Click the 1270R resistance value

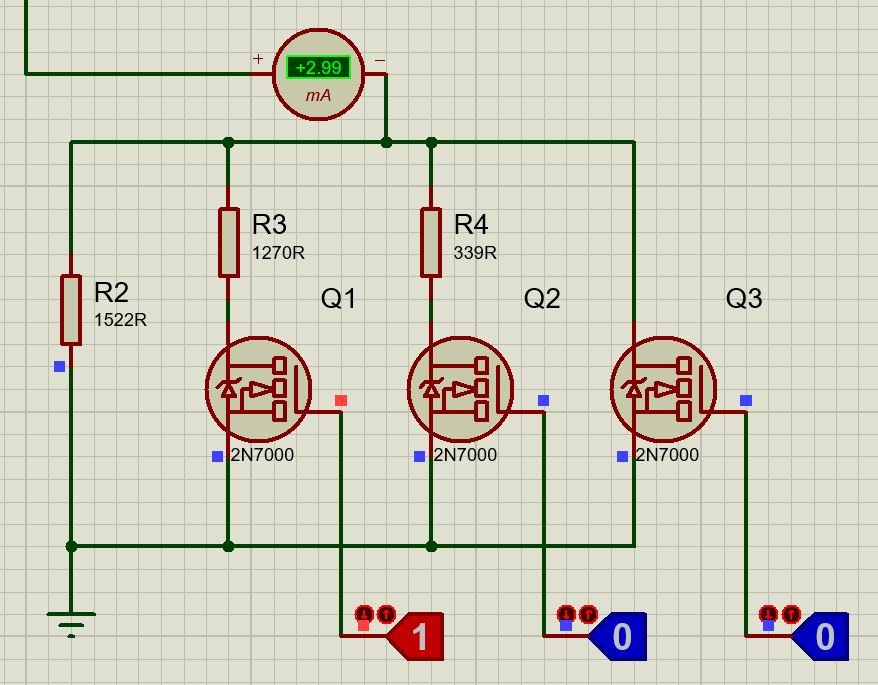tap(278, 253)
